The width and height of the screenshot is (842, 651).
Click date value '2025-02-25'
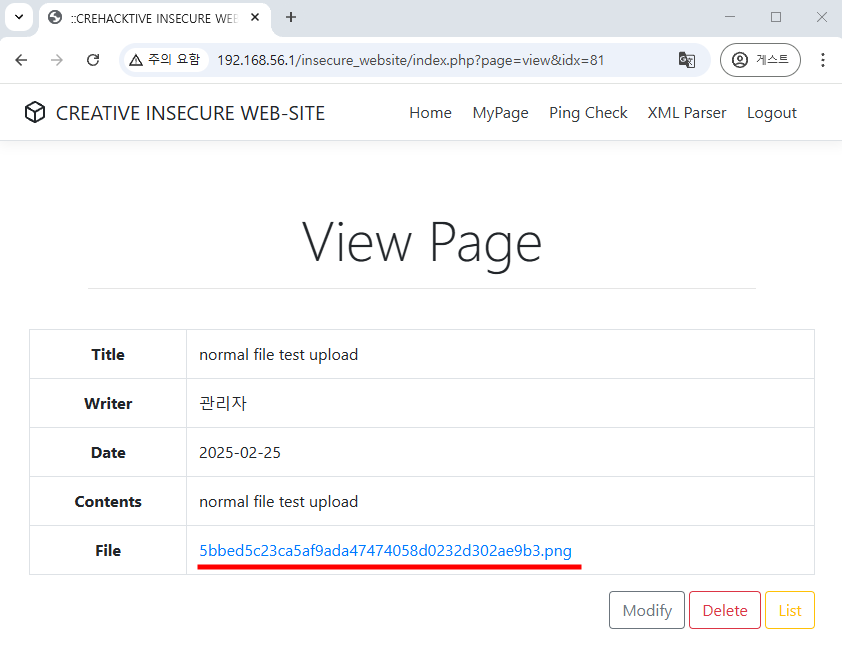239,452
